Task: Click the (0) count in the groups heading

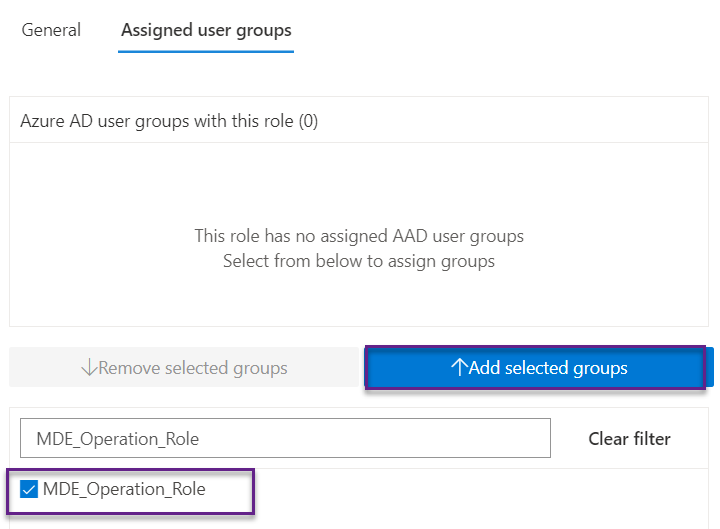Action: (x=308, y=121)
